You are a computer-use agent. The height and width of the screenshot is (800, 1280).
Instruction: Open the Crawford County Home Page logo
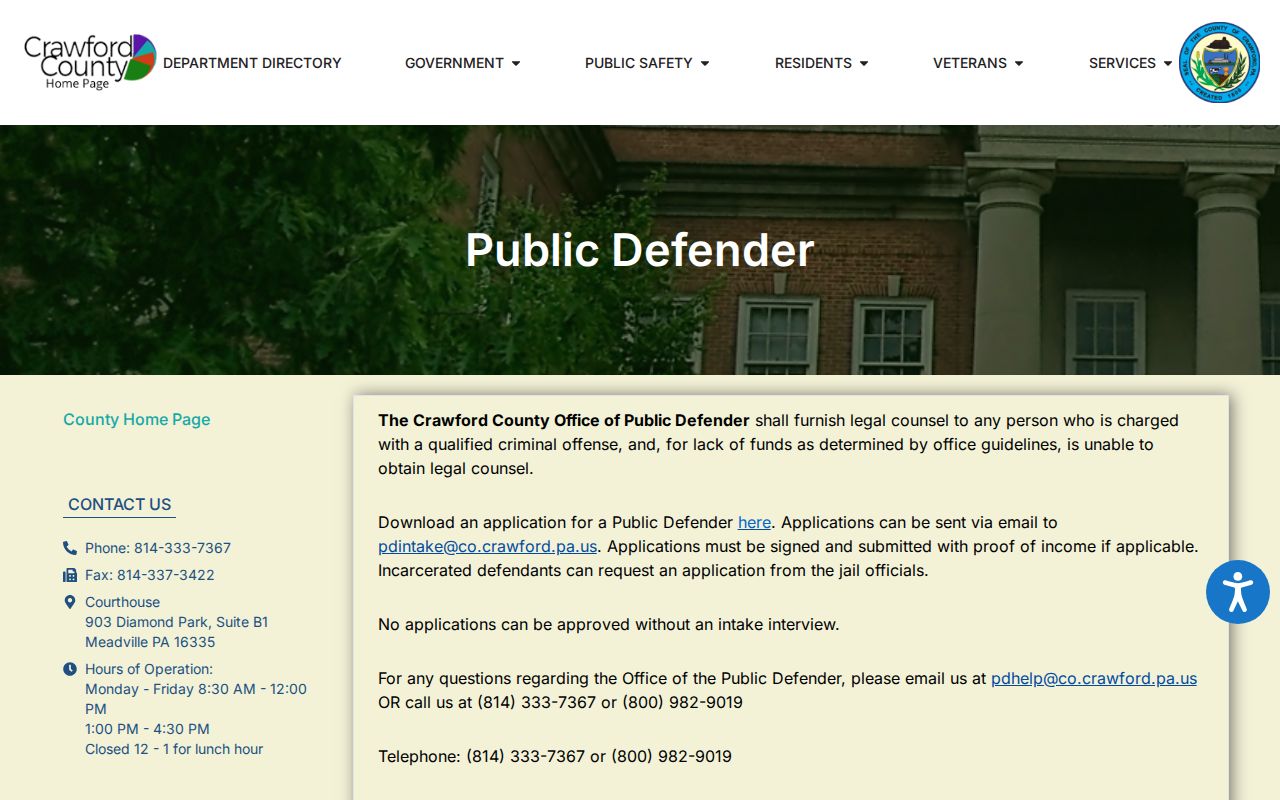[x=90, y=62]
